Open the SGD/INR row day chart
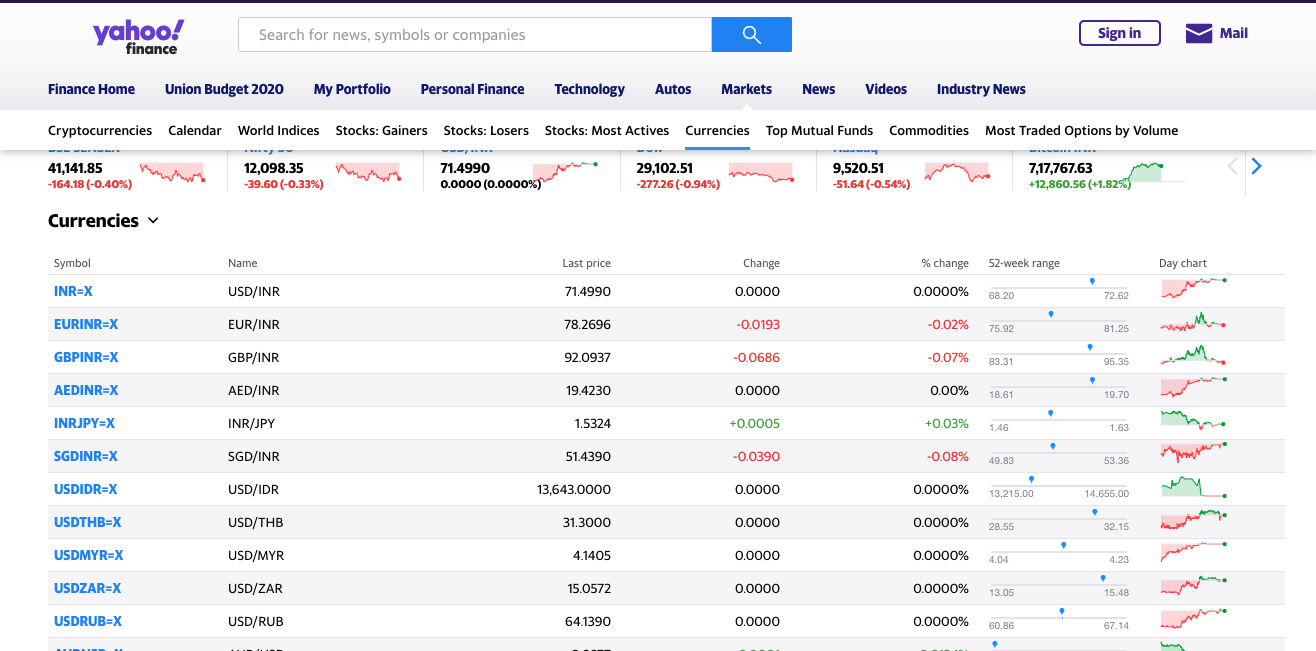This screenshot has height=651, width=1316. [x=1194, y=452]
